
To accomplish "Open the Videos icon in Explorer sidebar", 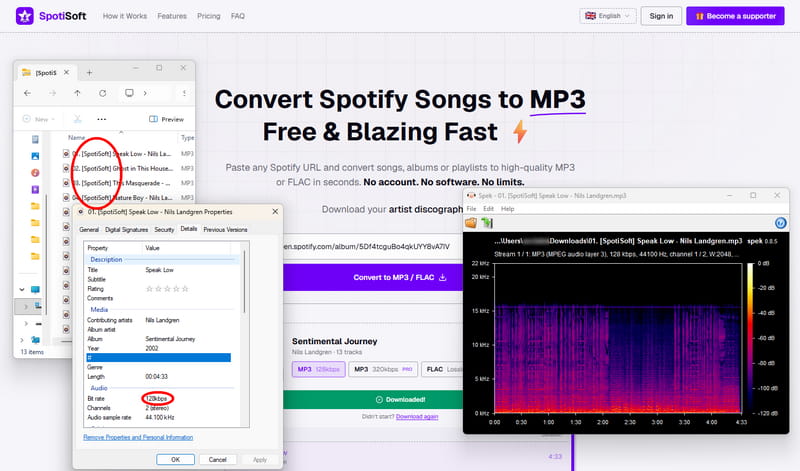I will click(x=35, y=189).
